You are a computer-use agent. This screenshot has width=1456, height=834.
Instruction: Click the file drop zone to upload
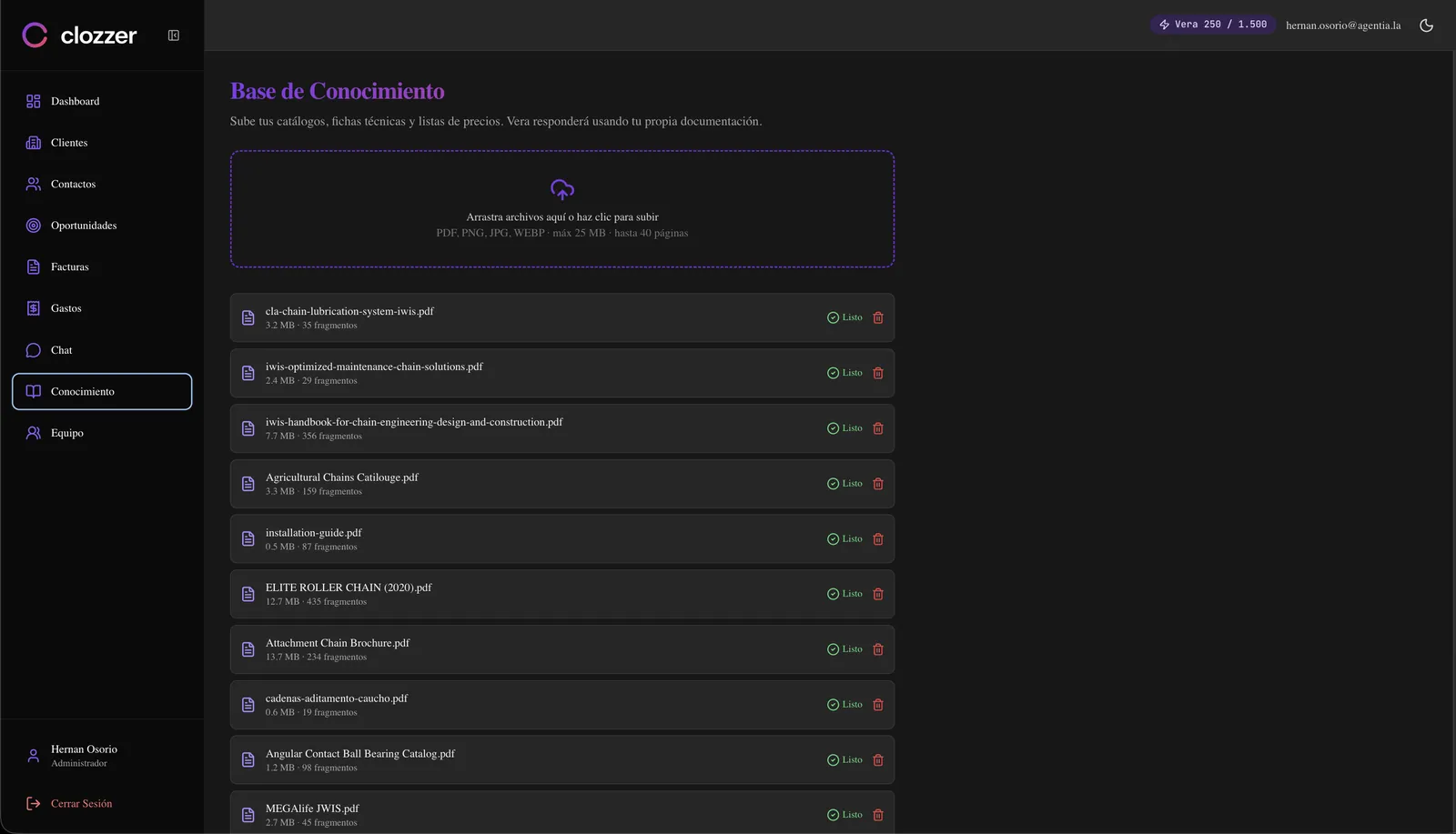(562, 209)
